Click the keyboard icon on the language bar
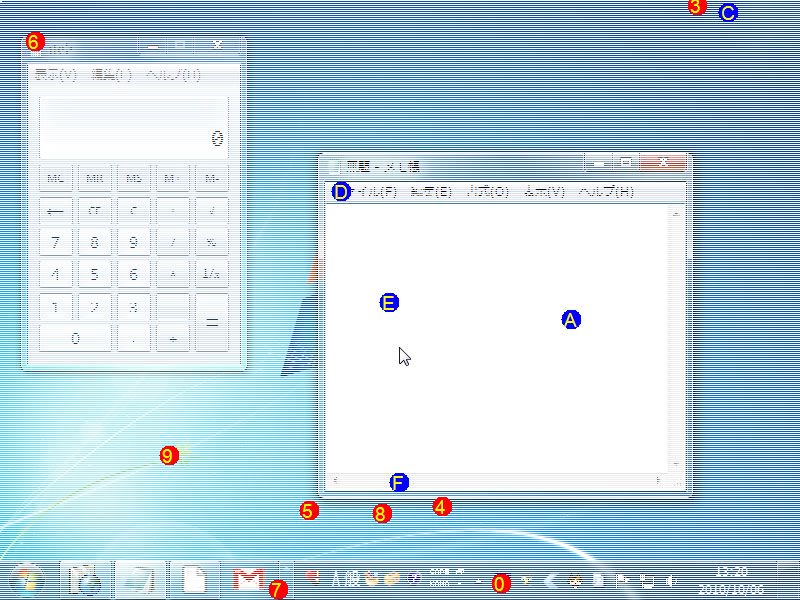 tap(371, 578)
